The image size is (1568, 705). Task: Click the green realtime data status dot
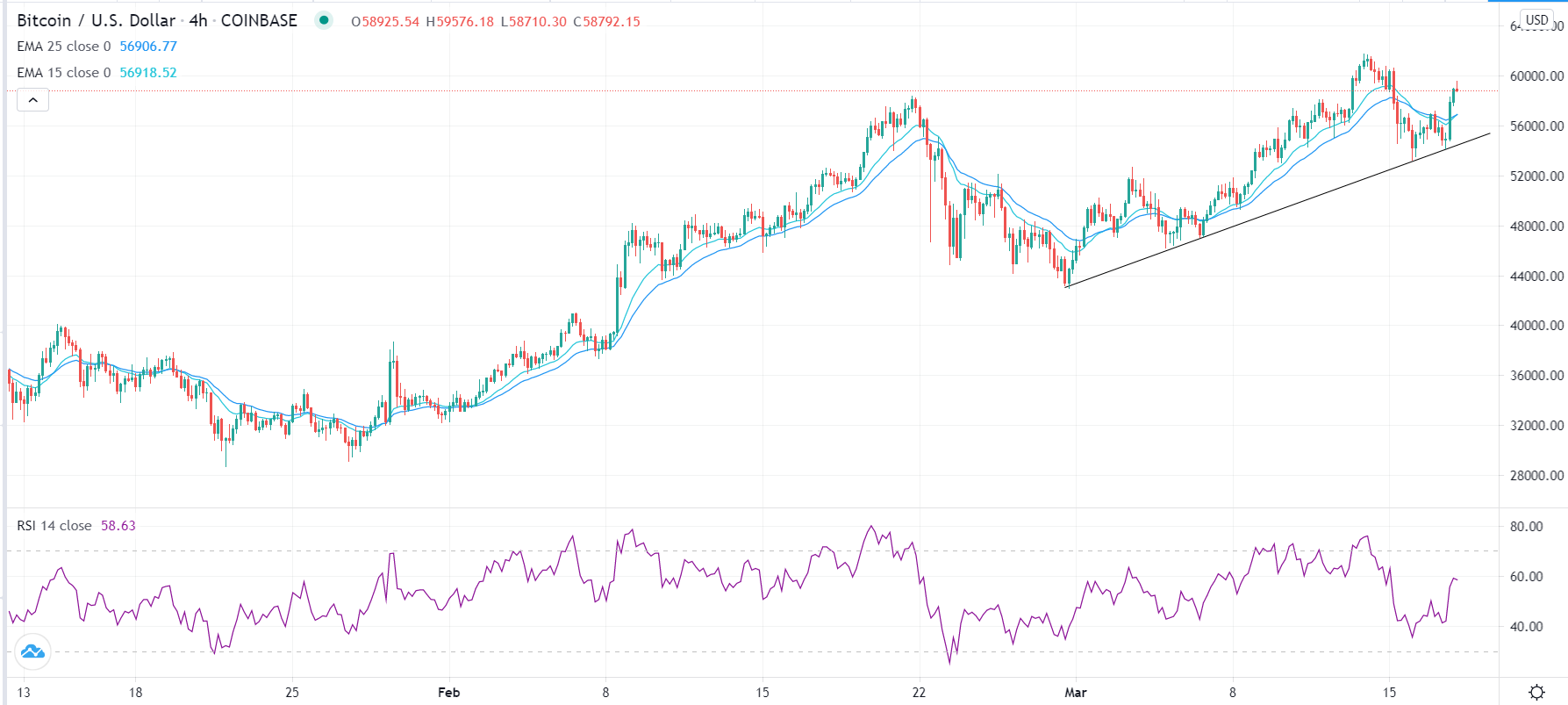tap(323, 19)
